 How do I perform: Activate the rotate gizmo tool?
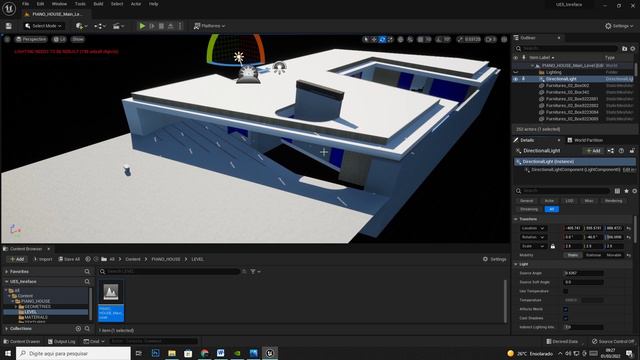(x=382, y=39)
